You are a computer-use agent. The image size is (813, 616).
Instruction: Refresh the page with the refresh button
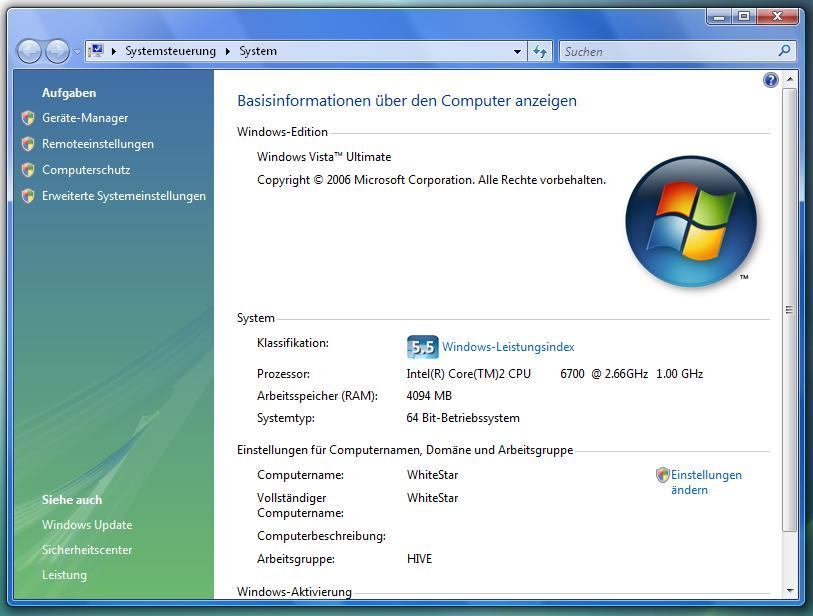(x=540, y=51)
